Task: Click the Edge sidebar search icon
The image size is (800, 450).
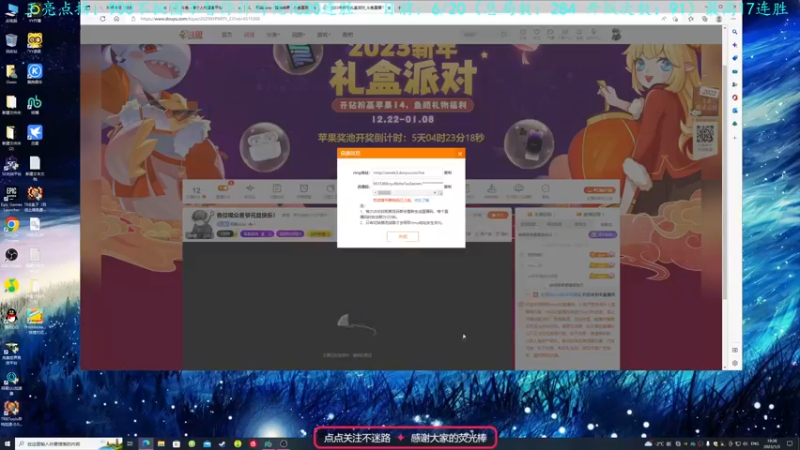Action: coord(735,32)
